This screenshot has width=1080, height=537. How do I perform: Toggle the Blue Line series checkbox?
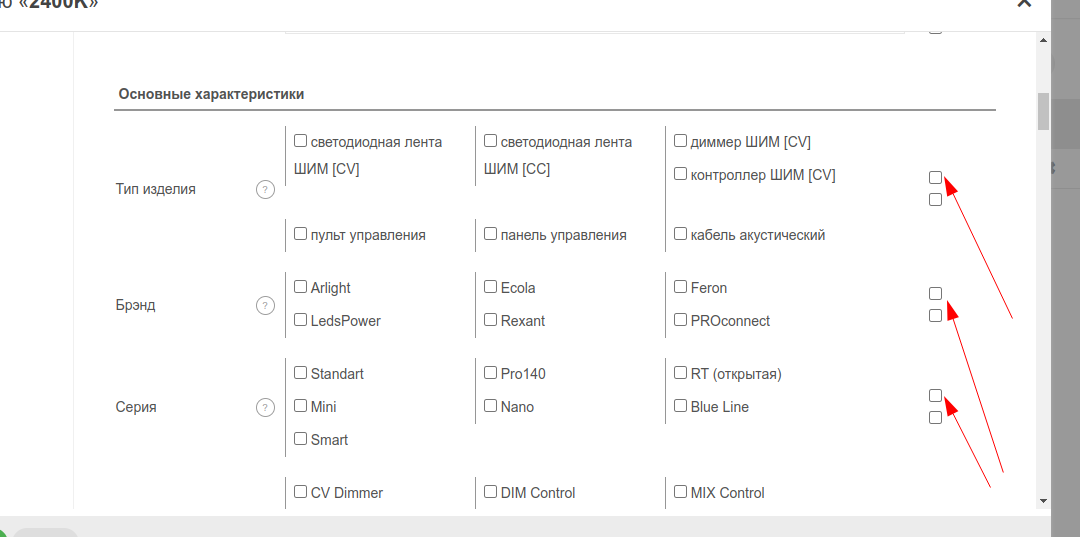(681, 406)
